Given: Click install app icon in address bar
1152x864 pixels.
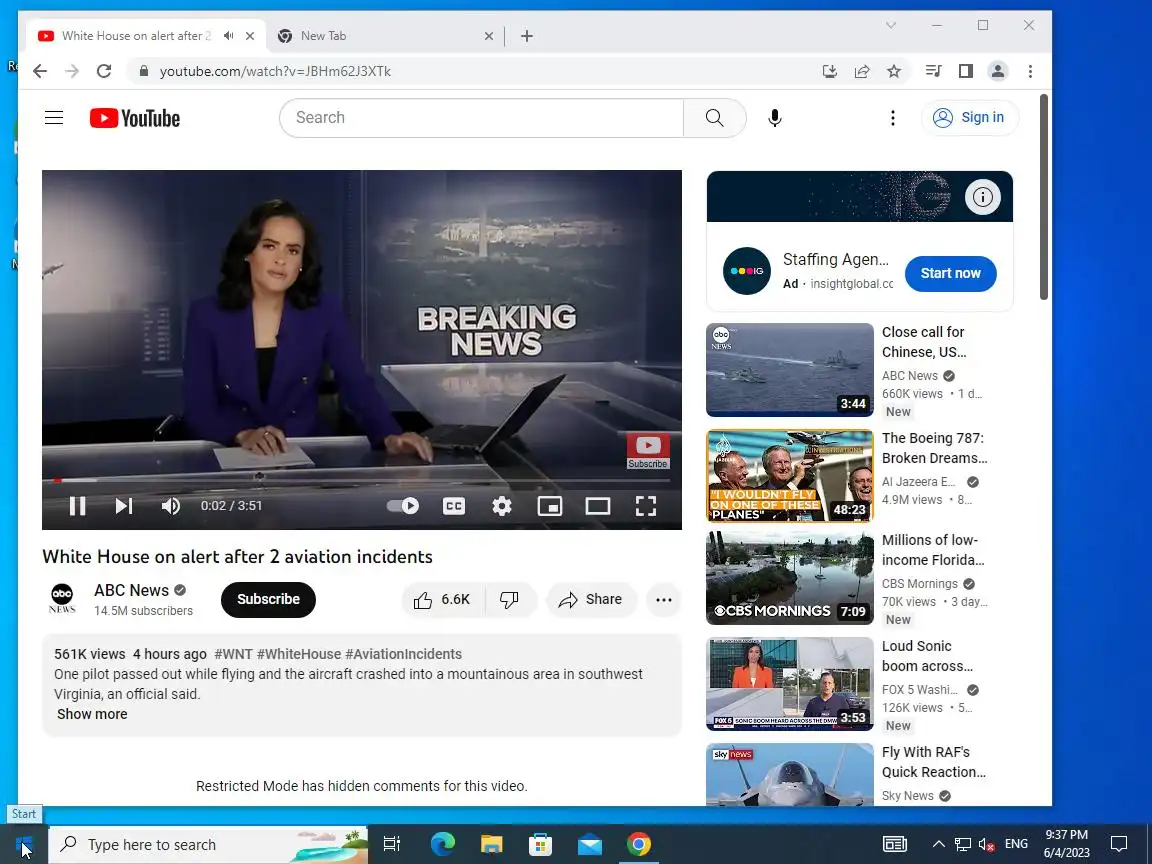Looking at the screenshot, I should point(829,71).
